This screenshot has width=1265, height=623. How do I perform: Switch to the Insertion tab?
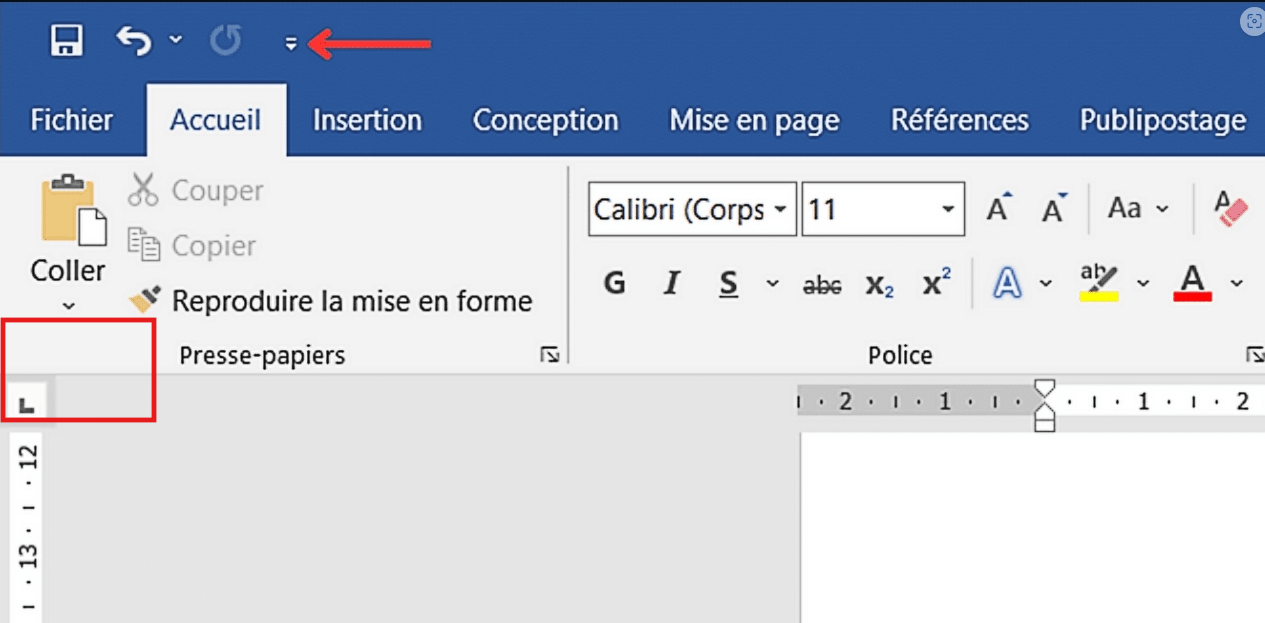367,120
